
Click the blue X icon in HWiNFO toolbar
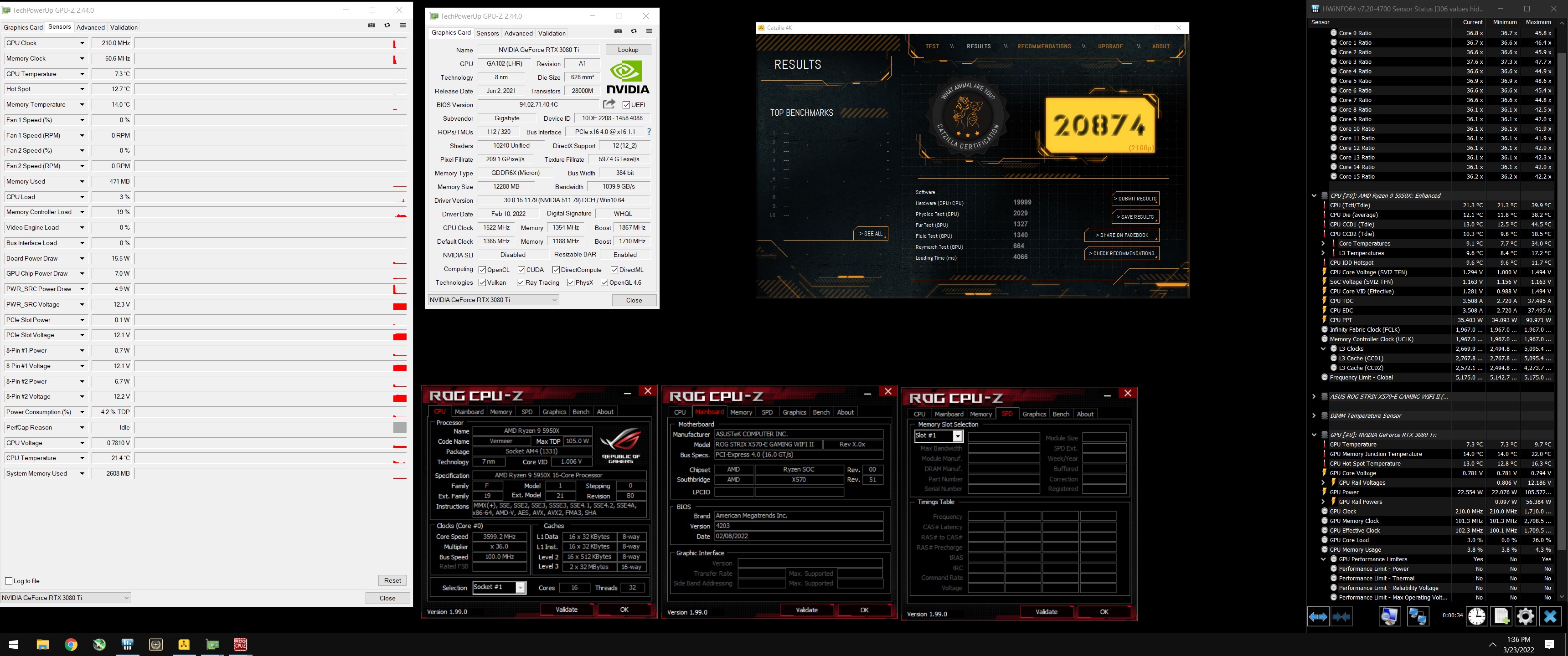pos(1550,617)
